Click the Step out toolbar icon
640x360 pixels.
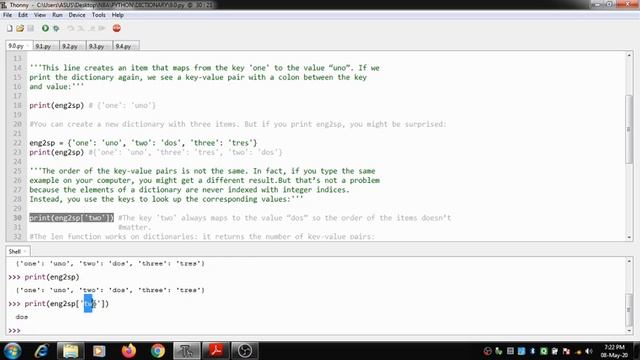click(91, 28)
